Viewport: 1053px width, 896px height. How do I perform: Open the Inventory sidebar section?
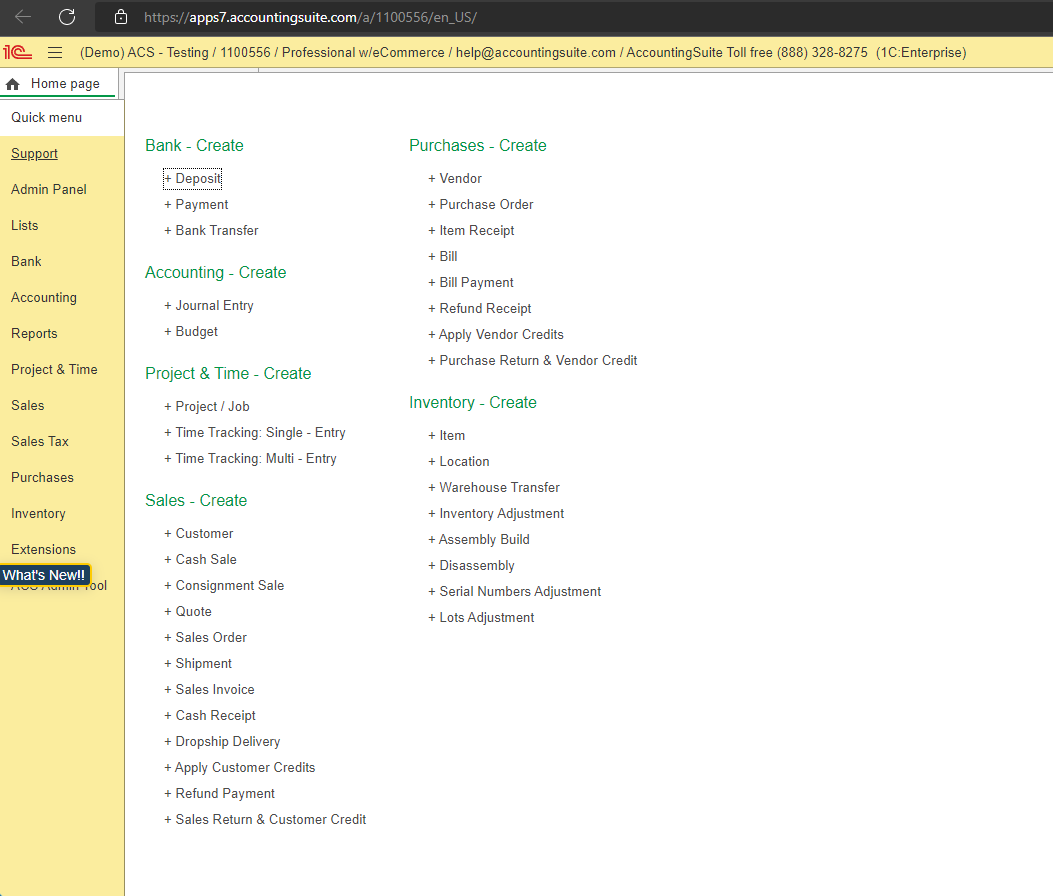click(38, 514)
